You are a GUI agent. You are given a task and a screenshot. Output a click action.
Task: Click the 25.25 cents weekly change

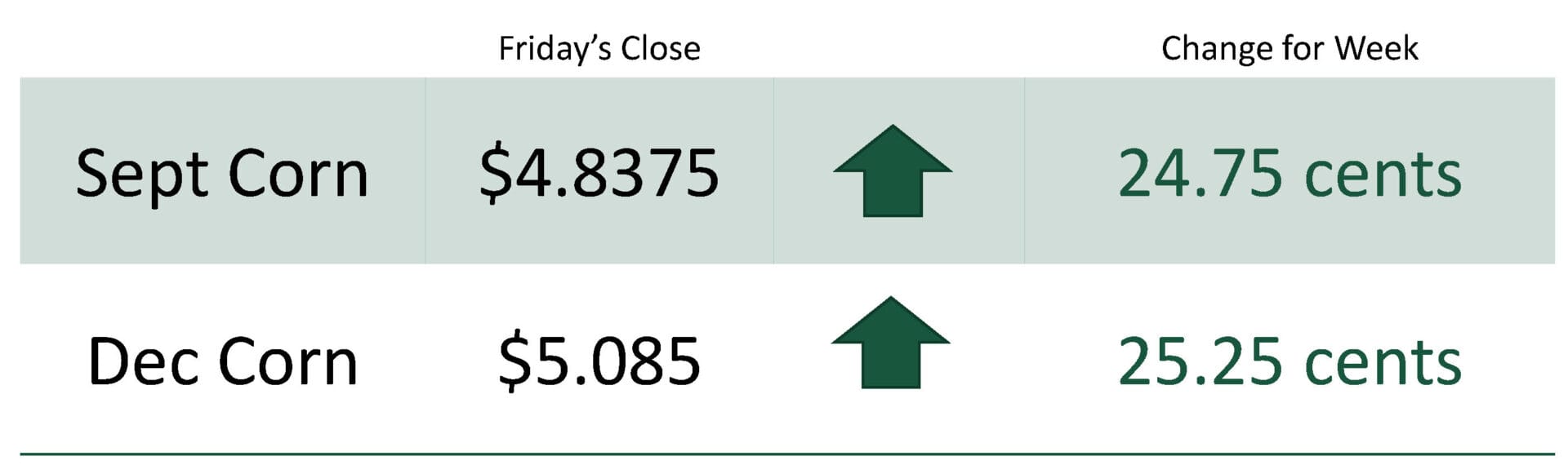1290,361
